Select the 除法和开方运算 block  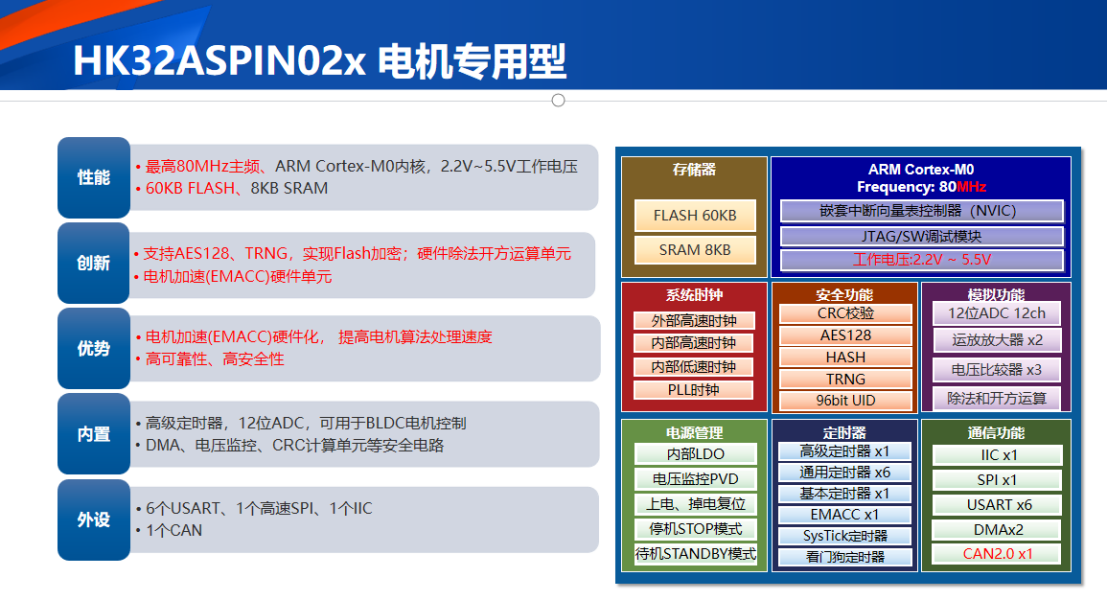coord(996,398)
